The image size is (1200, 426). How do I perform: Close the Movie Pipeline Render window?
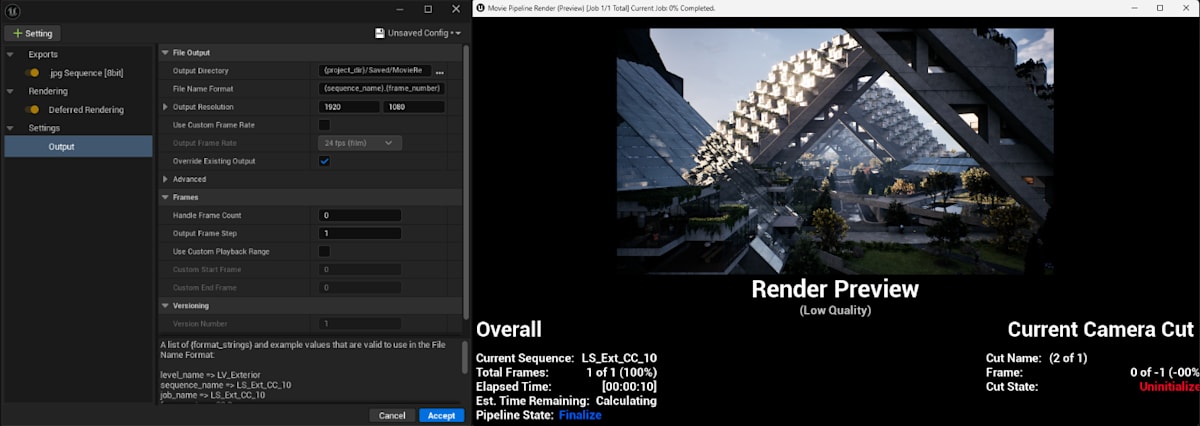pos(1187,8)
